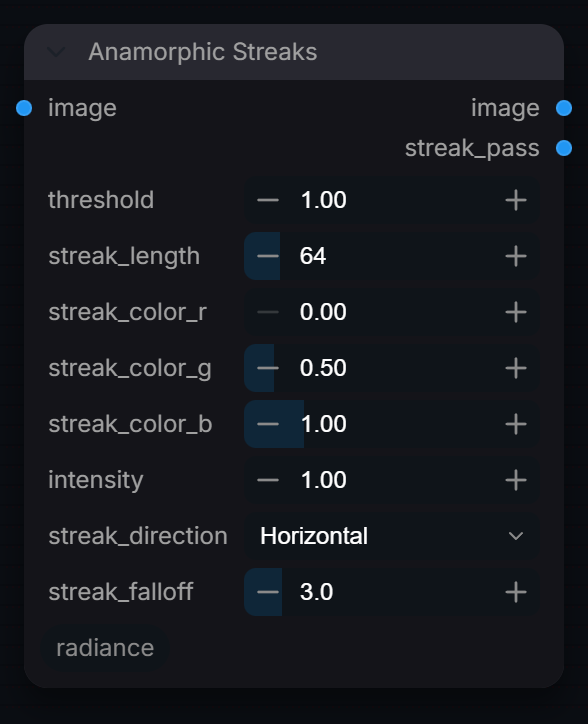Increase streak_color_r with plus icon

tap(516, 313)
